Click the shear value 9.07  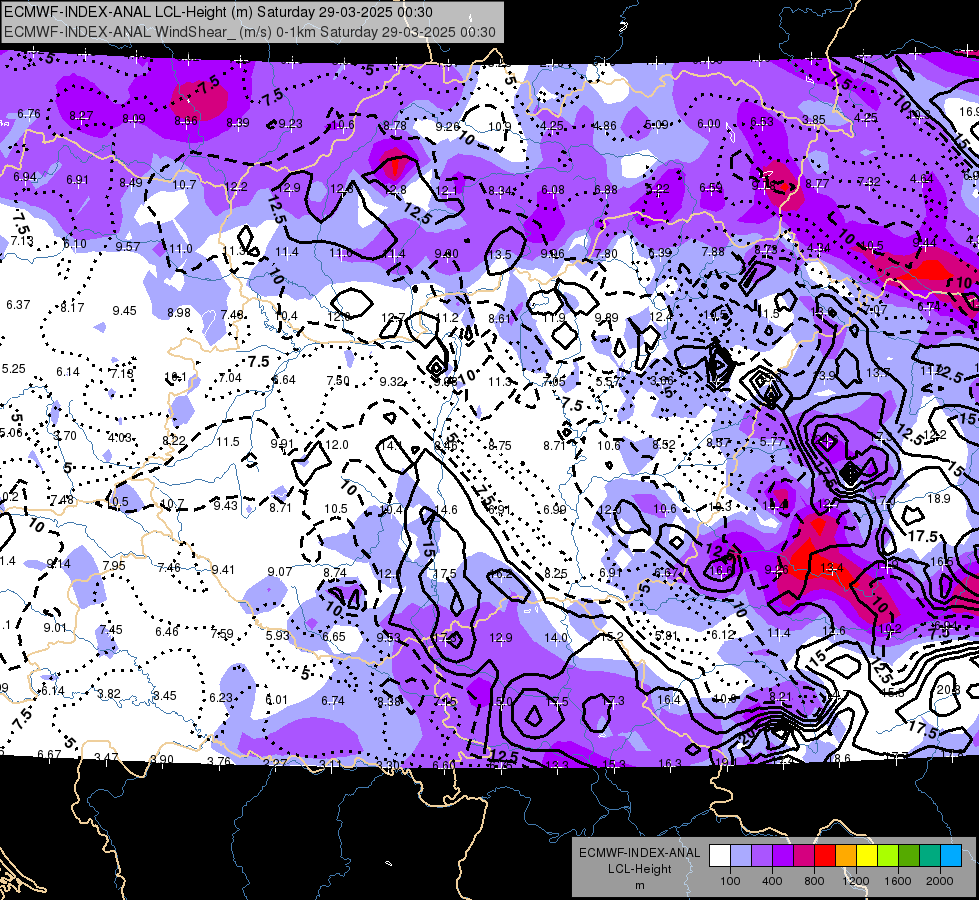pyautogui.click(x=280, y=571)
